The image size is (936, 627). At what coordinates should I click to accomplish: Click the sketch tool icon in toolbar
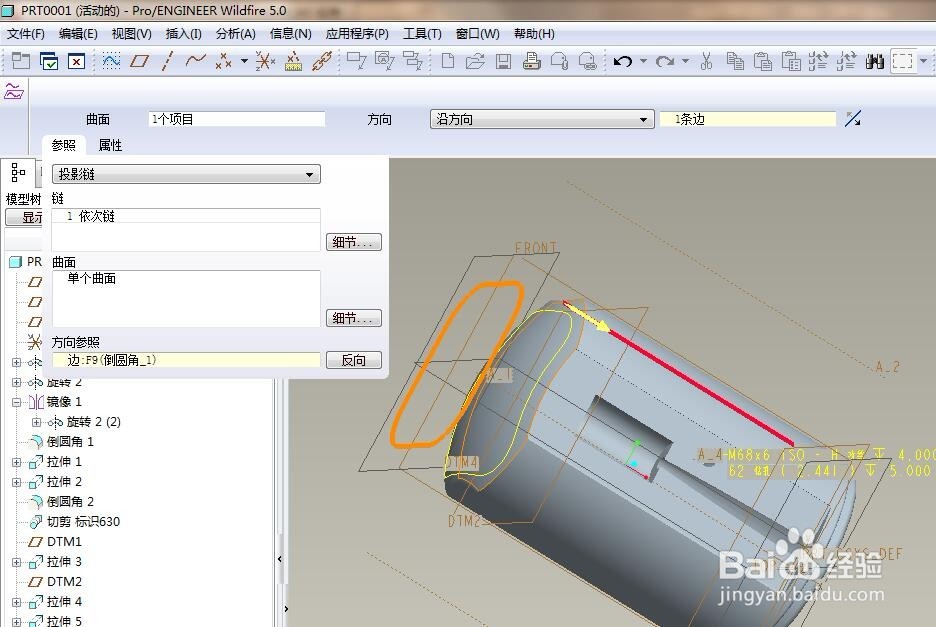(111, 61)
